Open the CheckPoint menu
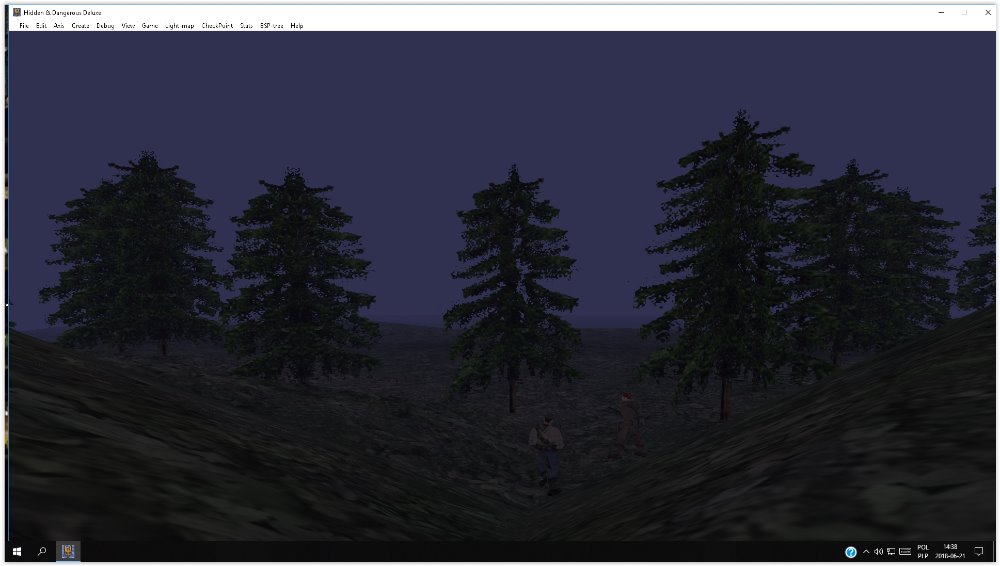The width and height of the screenshot is (1000, 566). coord(217,25)
